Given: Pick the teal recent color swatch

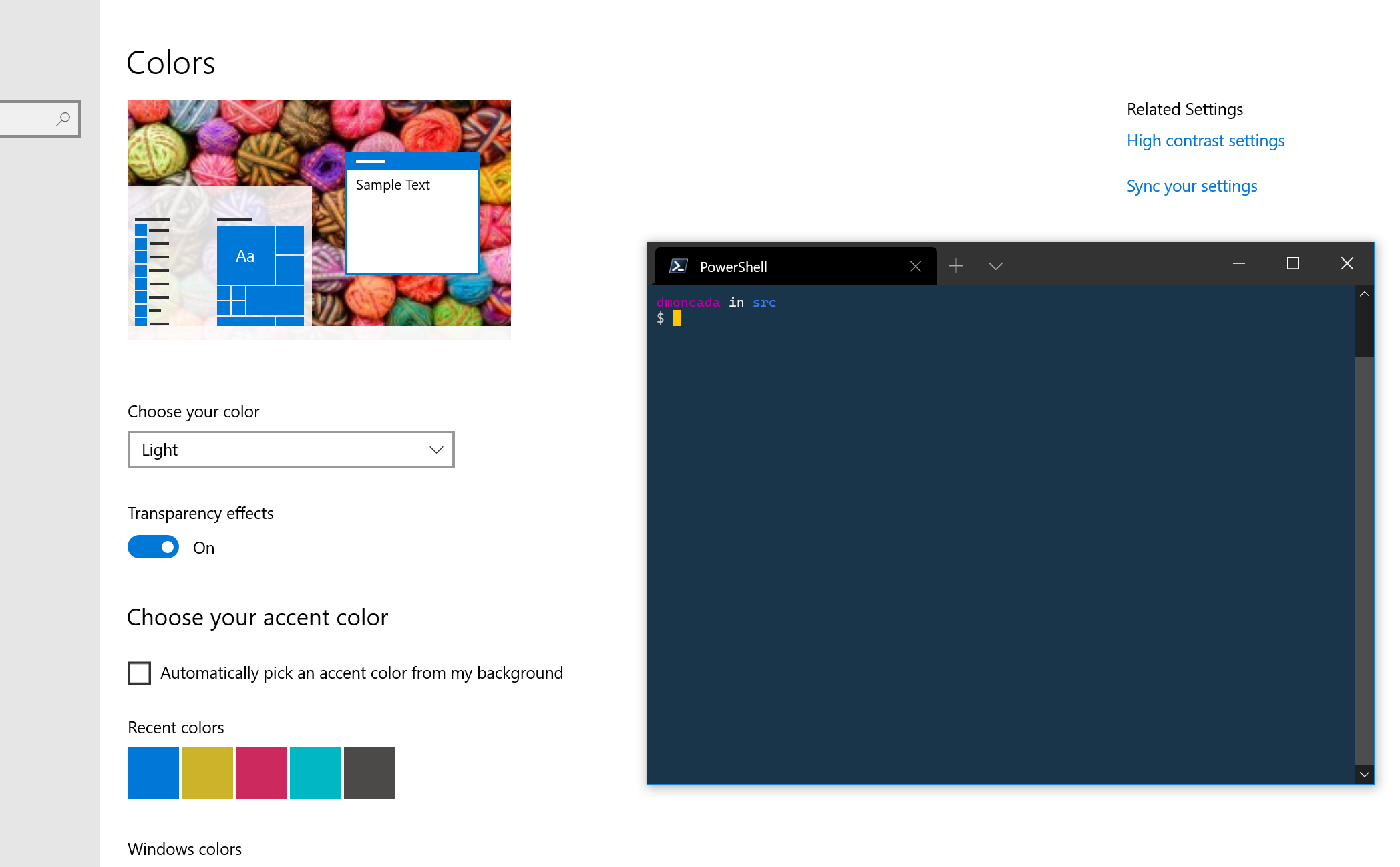Looking at the screenshot, I should (315, 773).
